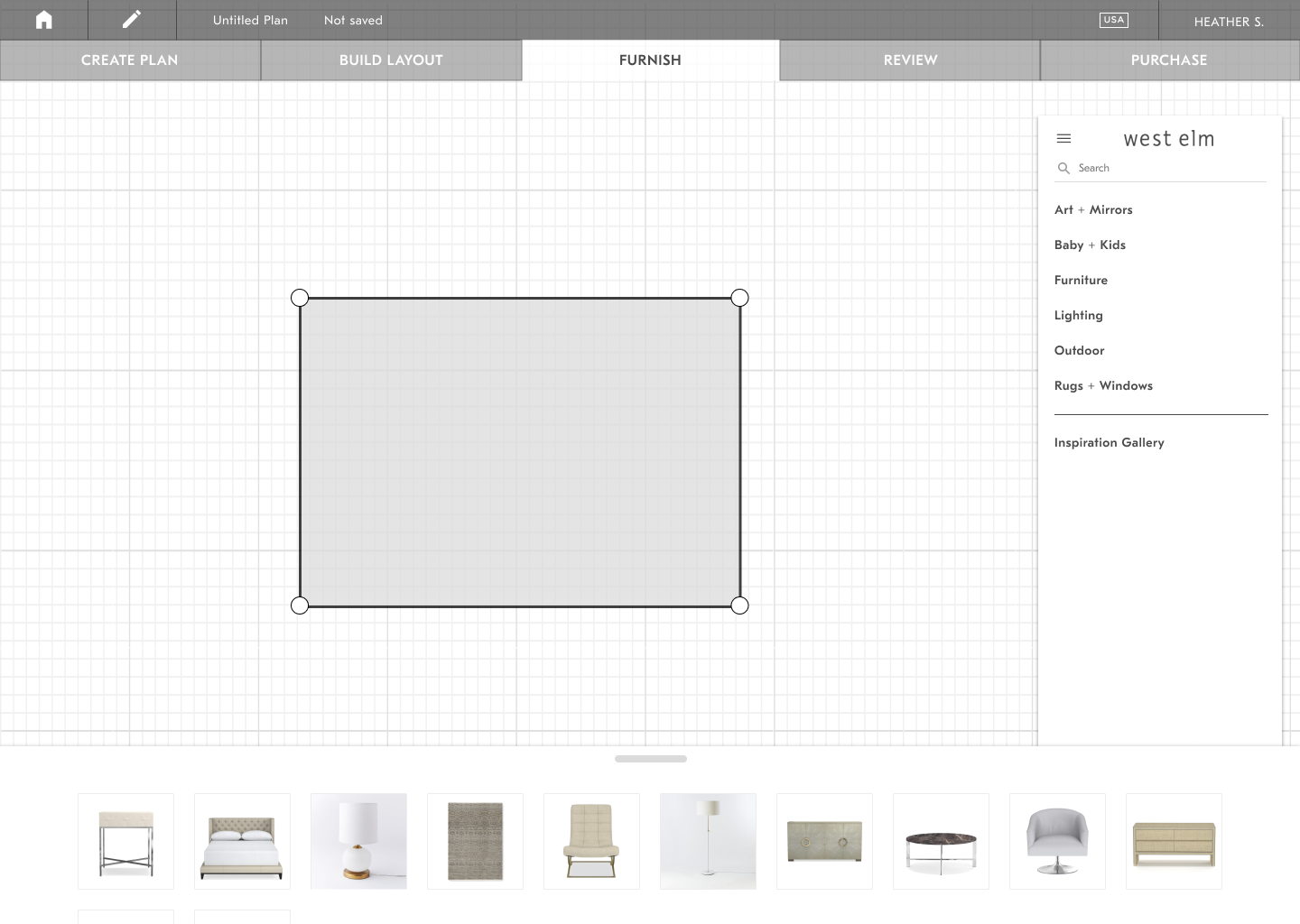Screen dimensions: 1300x924
Task: Select the gray sideboard cabinet thumbnail
Action: tap(824, 841)
